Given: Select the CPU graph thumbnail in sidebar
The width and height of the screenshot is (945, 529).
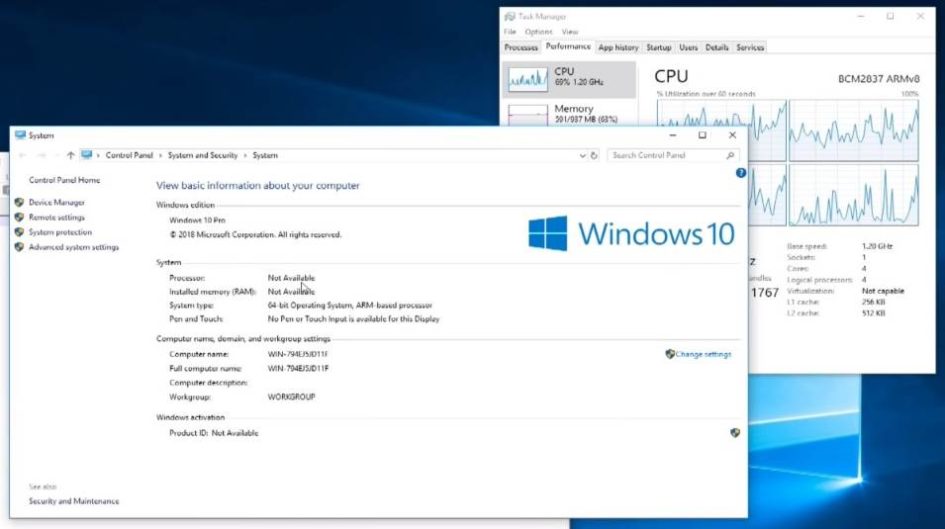Looking at the screenshot, I should tap(527, 78).
